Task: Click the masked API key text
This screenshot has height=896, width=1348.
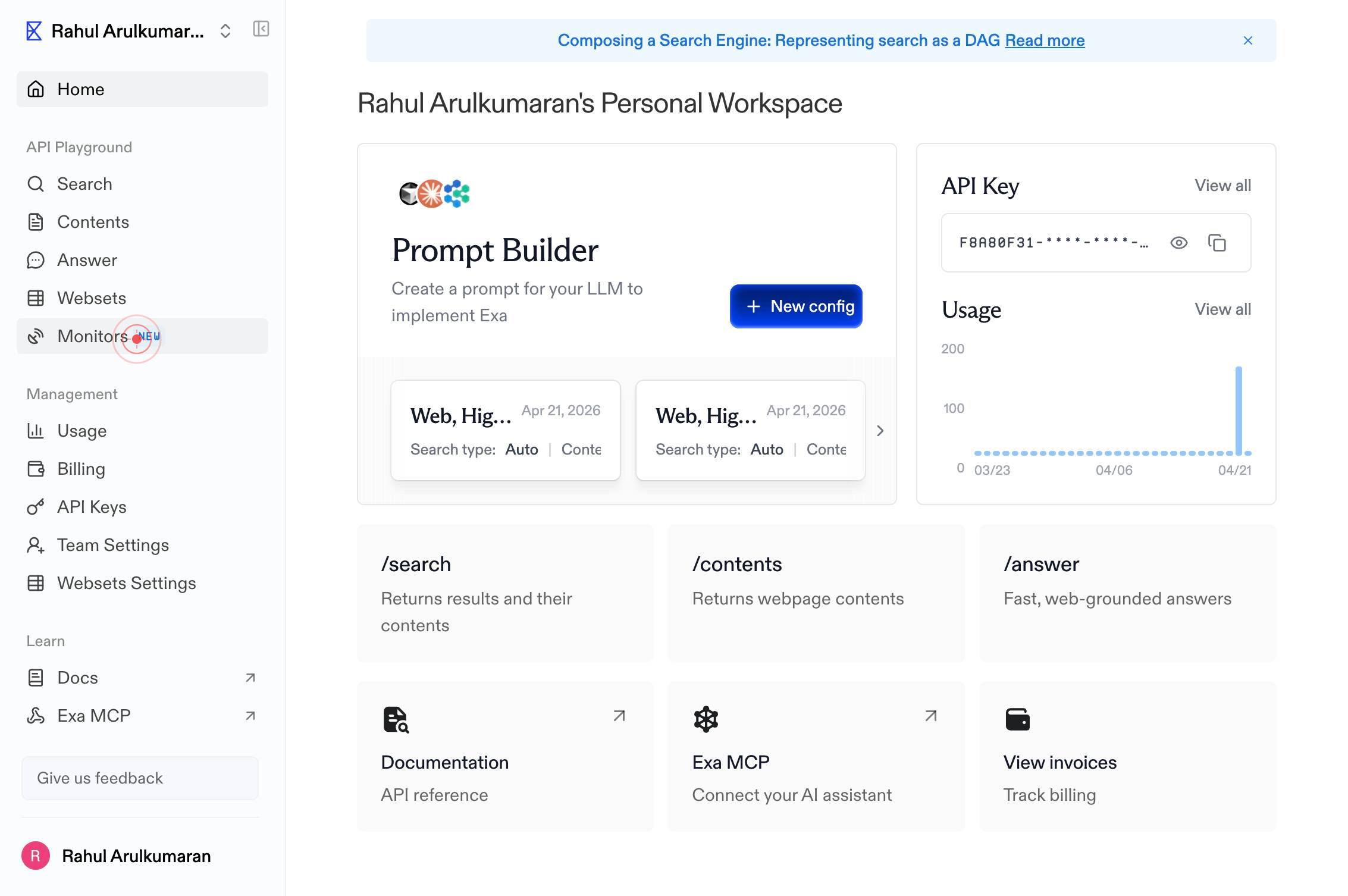Action: (1054, 243)
